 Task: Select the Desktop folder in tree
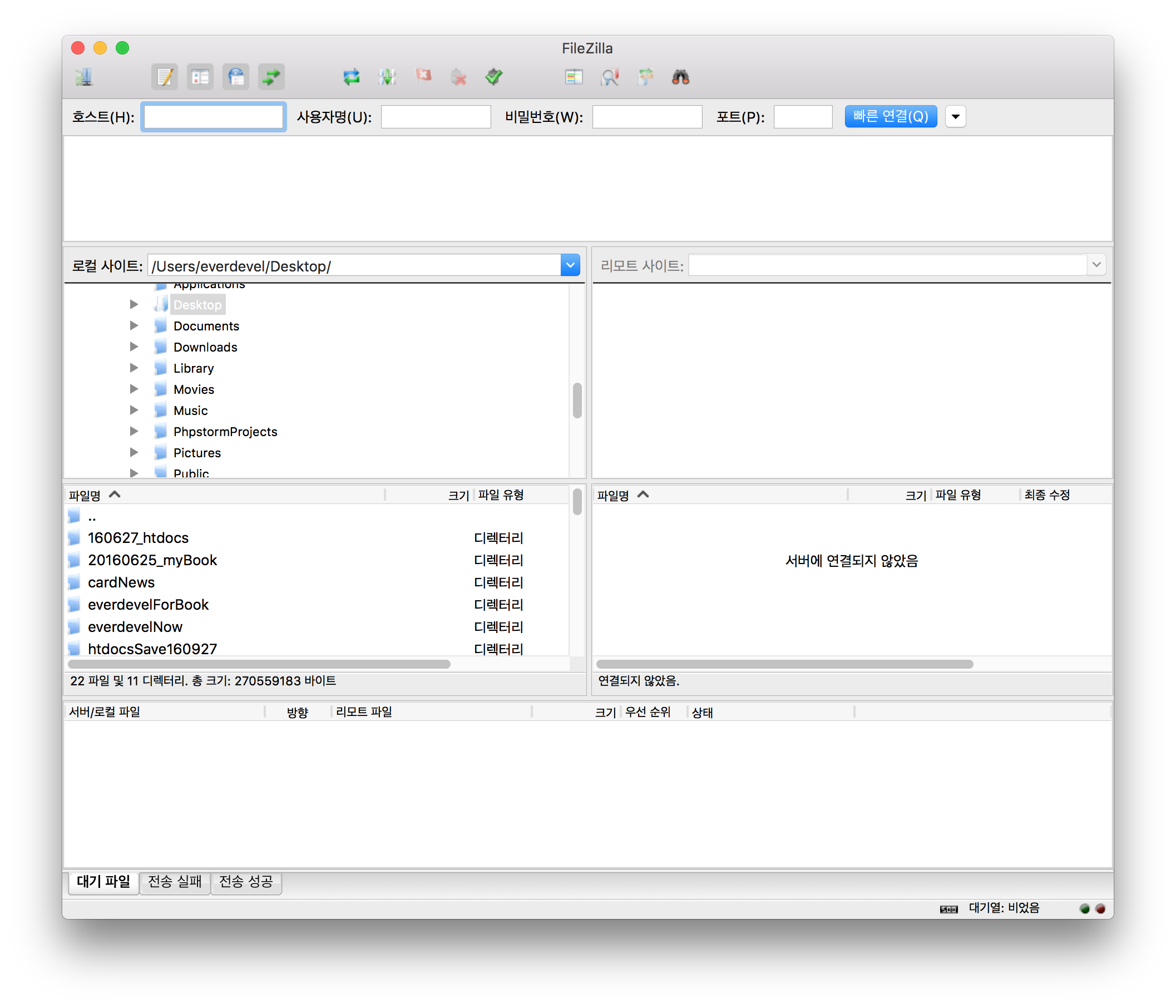point(197,305)
